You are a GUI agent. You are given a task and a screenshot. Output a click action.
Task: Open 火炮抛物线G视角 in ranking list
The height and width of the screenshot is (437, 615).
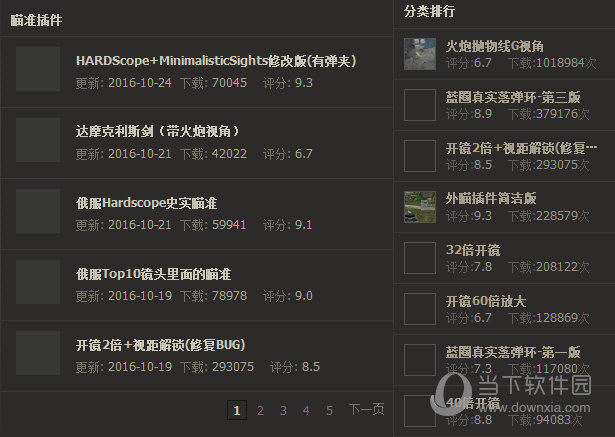click(495, 46)
